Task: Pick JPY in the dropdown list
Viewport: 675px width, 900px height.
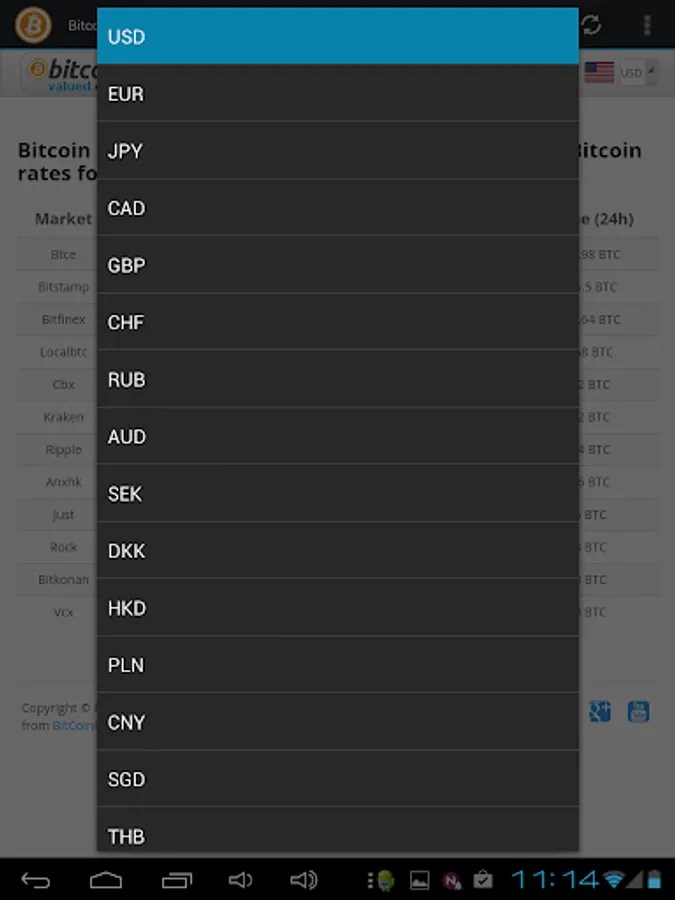Action: tap(337, 151)
